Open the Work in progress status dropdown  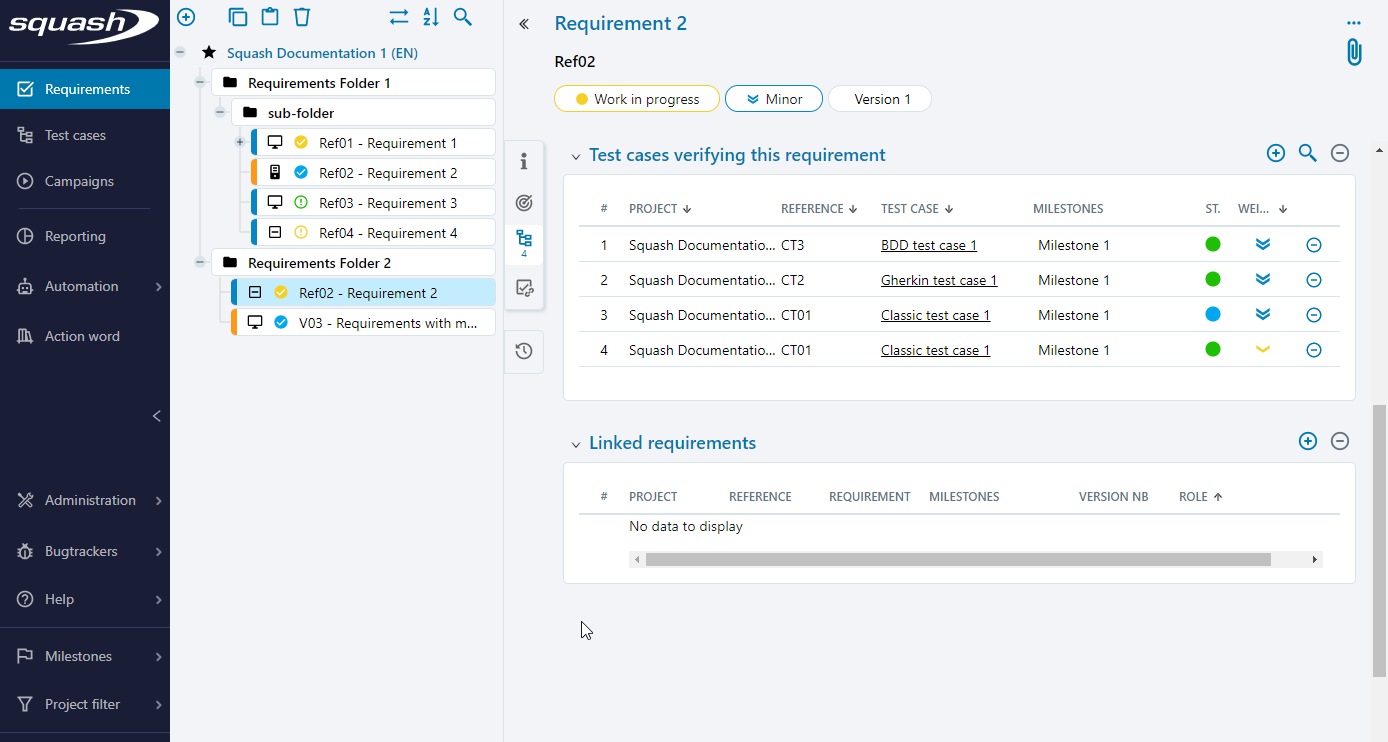(x=636, y=99)
